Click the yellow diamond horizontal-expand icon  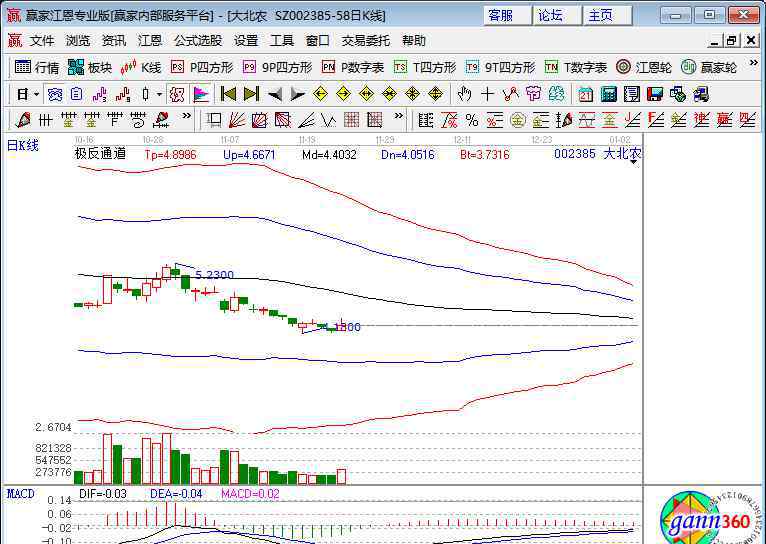click(366, 94)
